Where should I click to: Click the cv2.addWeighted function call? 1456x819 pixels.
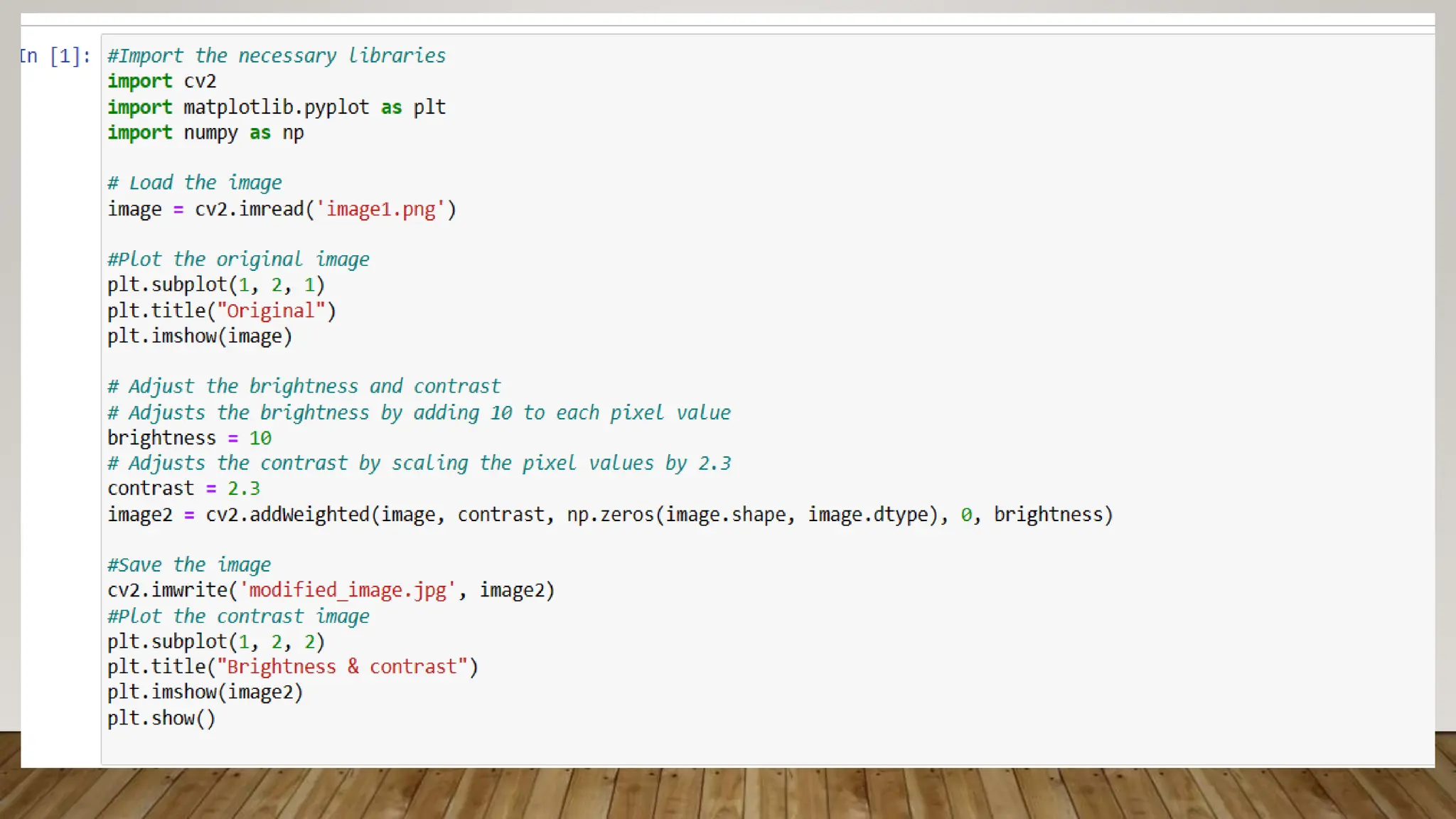click(287, 515)
